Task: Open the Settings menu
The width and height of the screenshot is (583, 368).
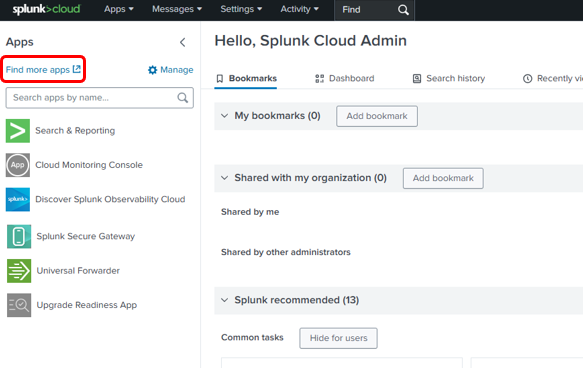Action: point(241,9)
